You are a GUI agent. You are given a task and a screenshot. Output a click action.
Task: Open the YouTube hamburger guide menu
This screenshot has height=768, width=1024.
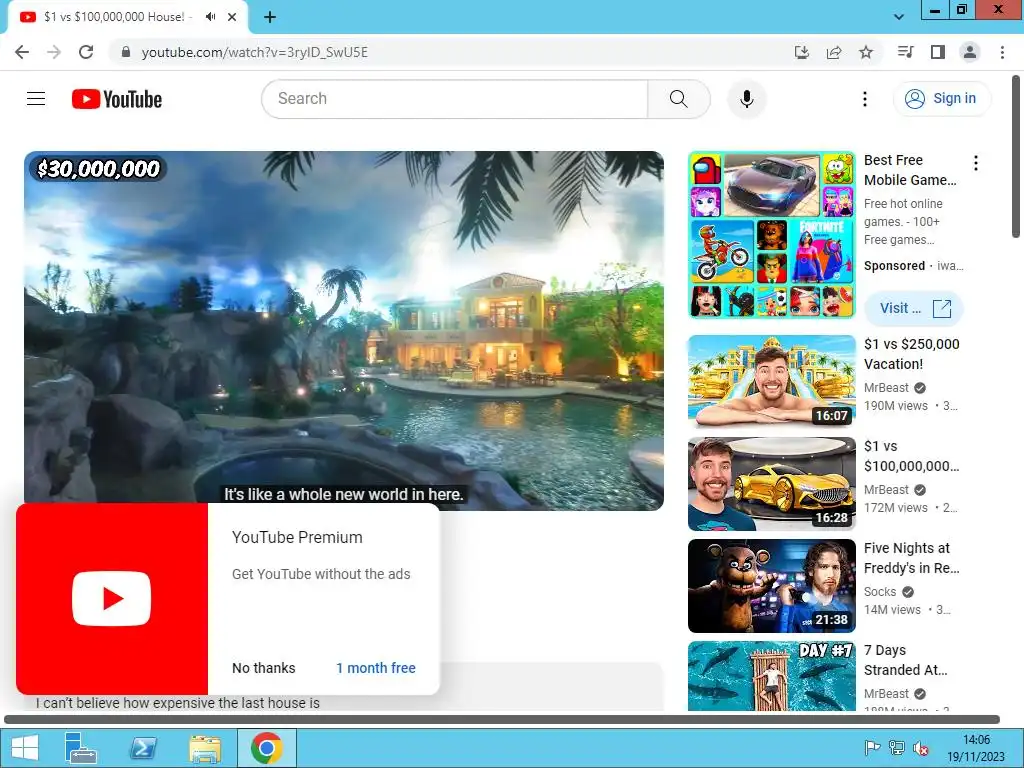[x=36, y=99]
